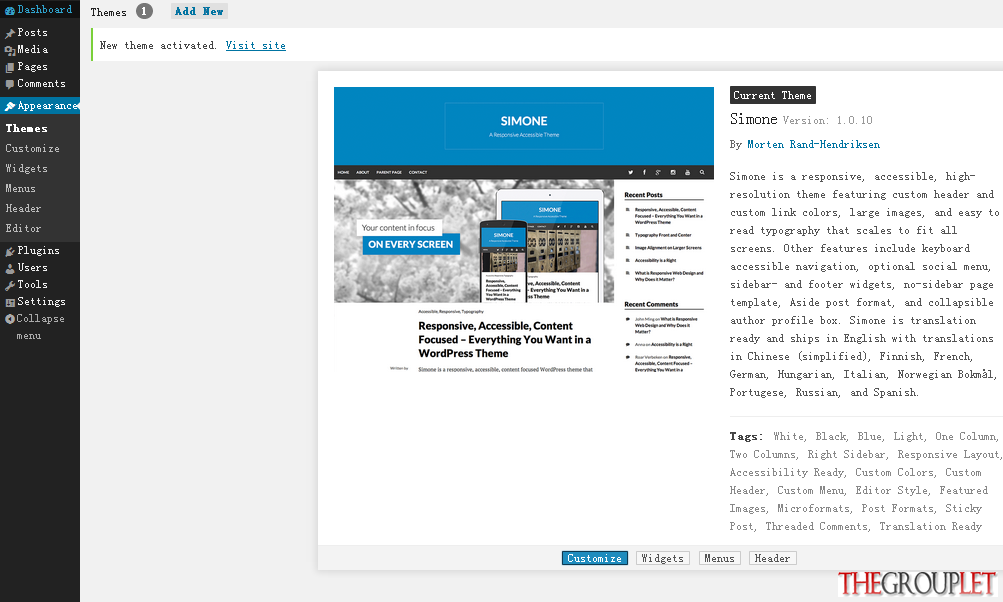Click the Plugins plug icon
Screen dimensions: 1003x602
pos(10,251)
